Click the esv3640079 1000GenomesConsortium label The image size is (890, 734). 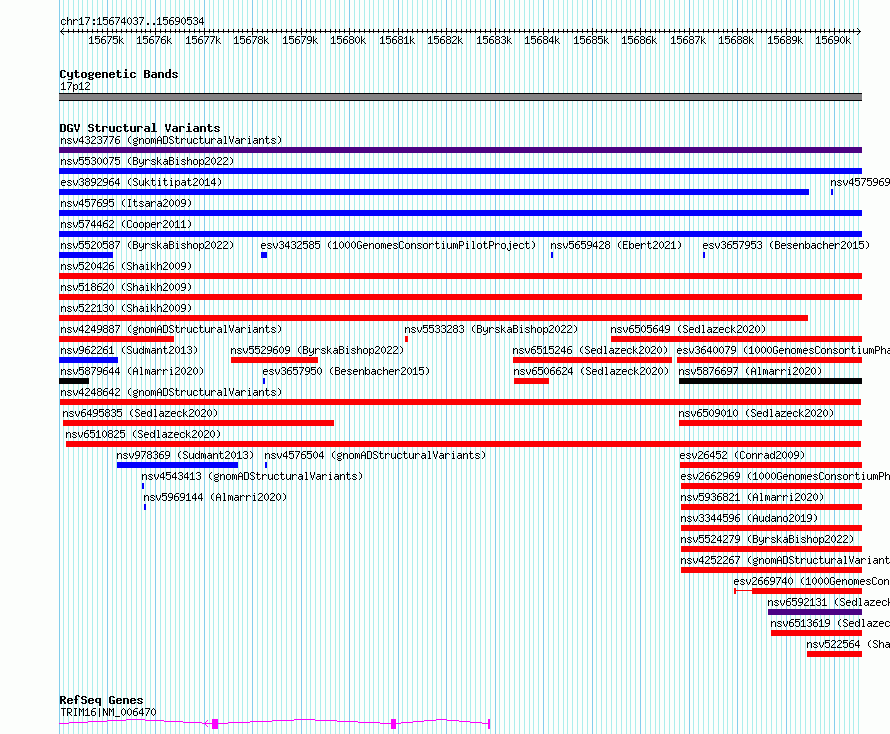(783, 350)
